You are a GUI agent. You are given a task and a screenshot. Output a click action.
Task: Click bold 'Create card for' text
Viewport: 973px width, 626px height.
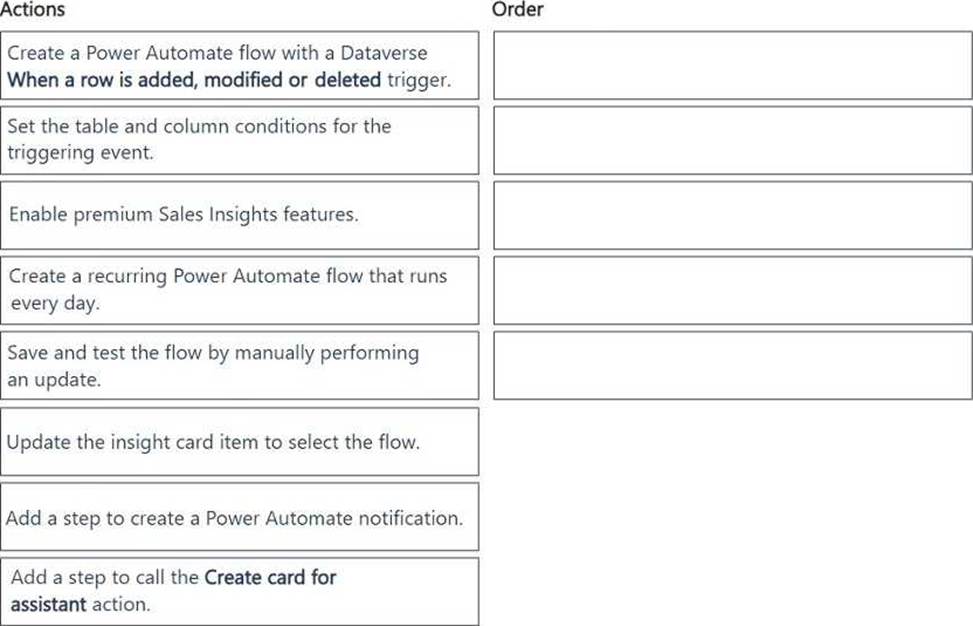click(271, 578)
